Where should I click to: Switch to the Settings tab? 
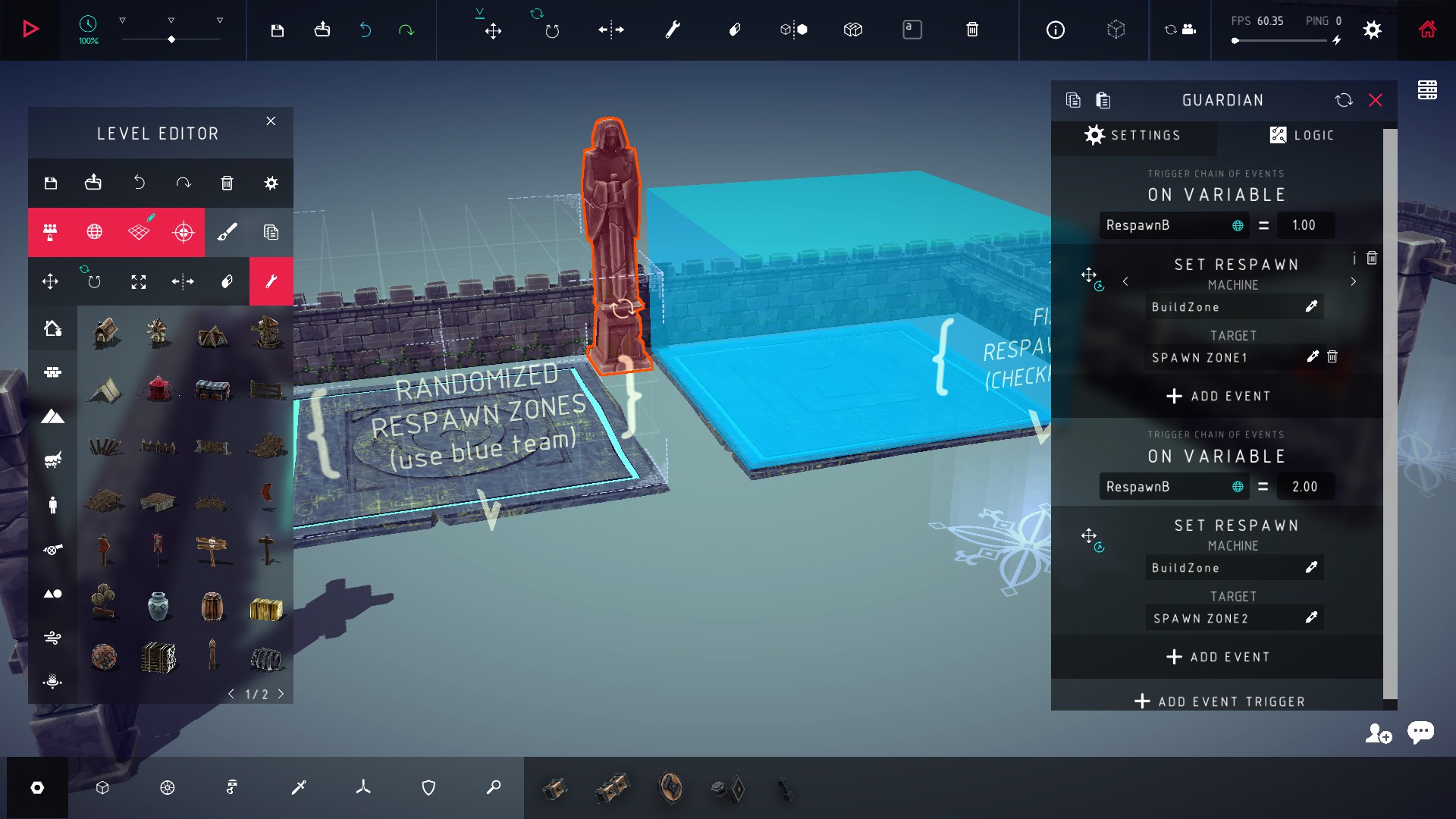(1133, 135)
